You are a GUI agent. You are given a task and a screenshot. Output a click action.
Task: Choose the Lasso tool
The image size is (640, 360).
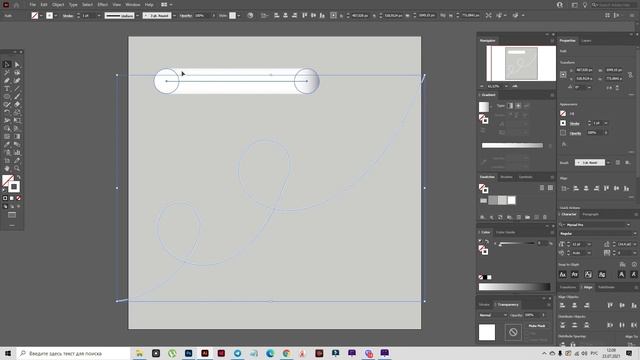tap(17, 73)
